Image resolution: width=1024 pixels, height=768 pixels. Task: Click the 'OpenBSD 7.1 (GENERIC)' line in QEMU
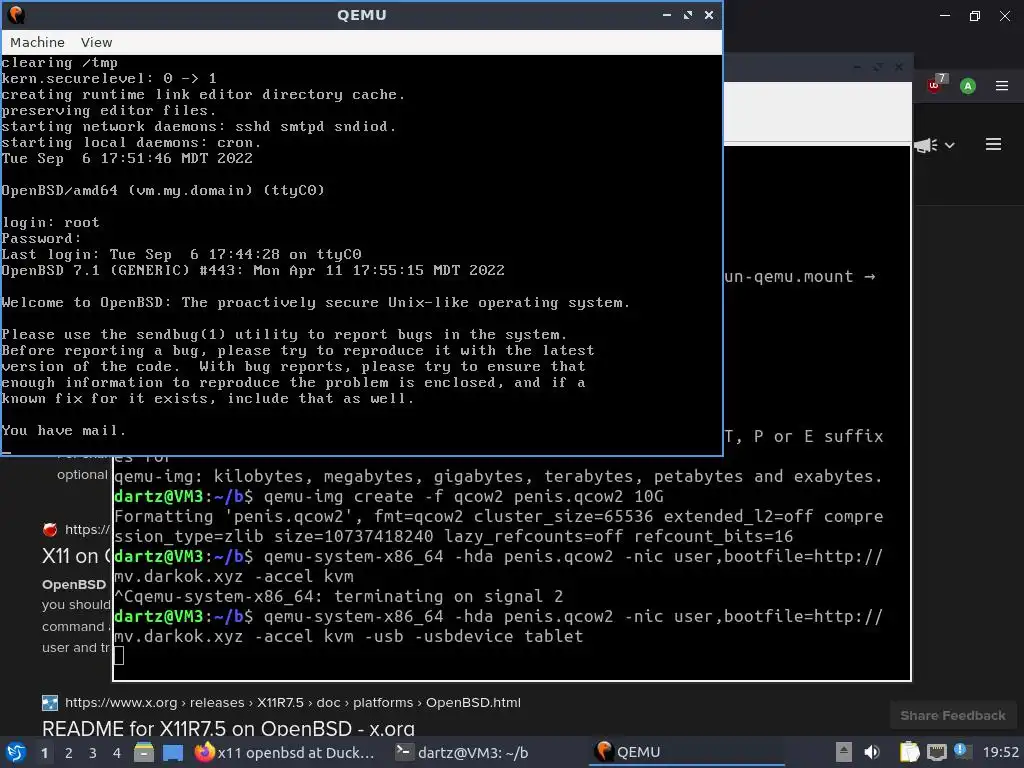(253, 270)
